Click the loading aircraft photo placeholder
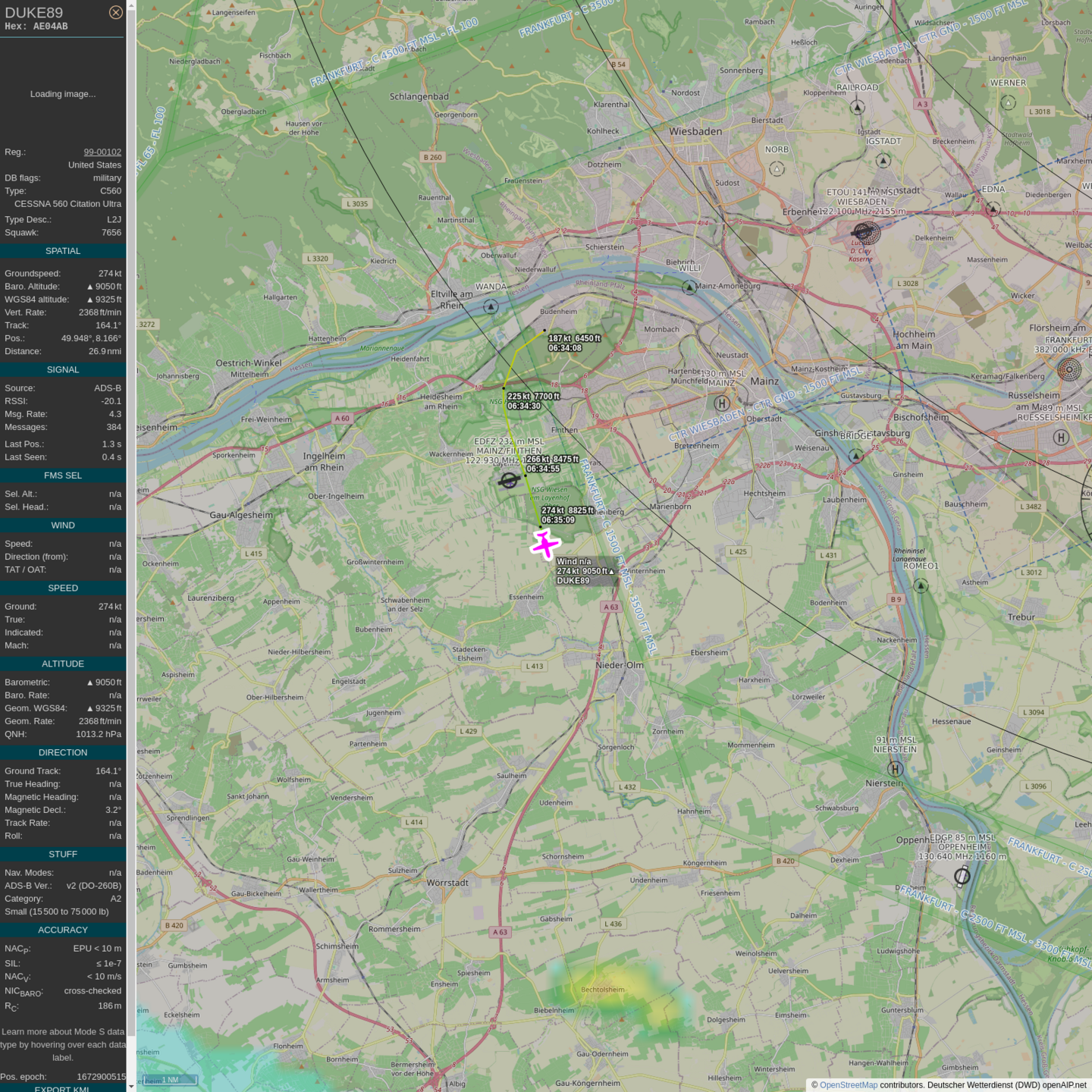Image resolution: width=1092 pixels, height=1092 pixels. [63, 94]
